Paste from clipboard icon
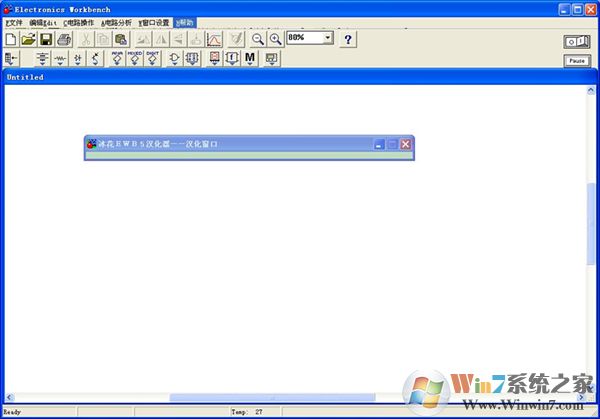Screen dimensions: 600x419 click(121, 39)
